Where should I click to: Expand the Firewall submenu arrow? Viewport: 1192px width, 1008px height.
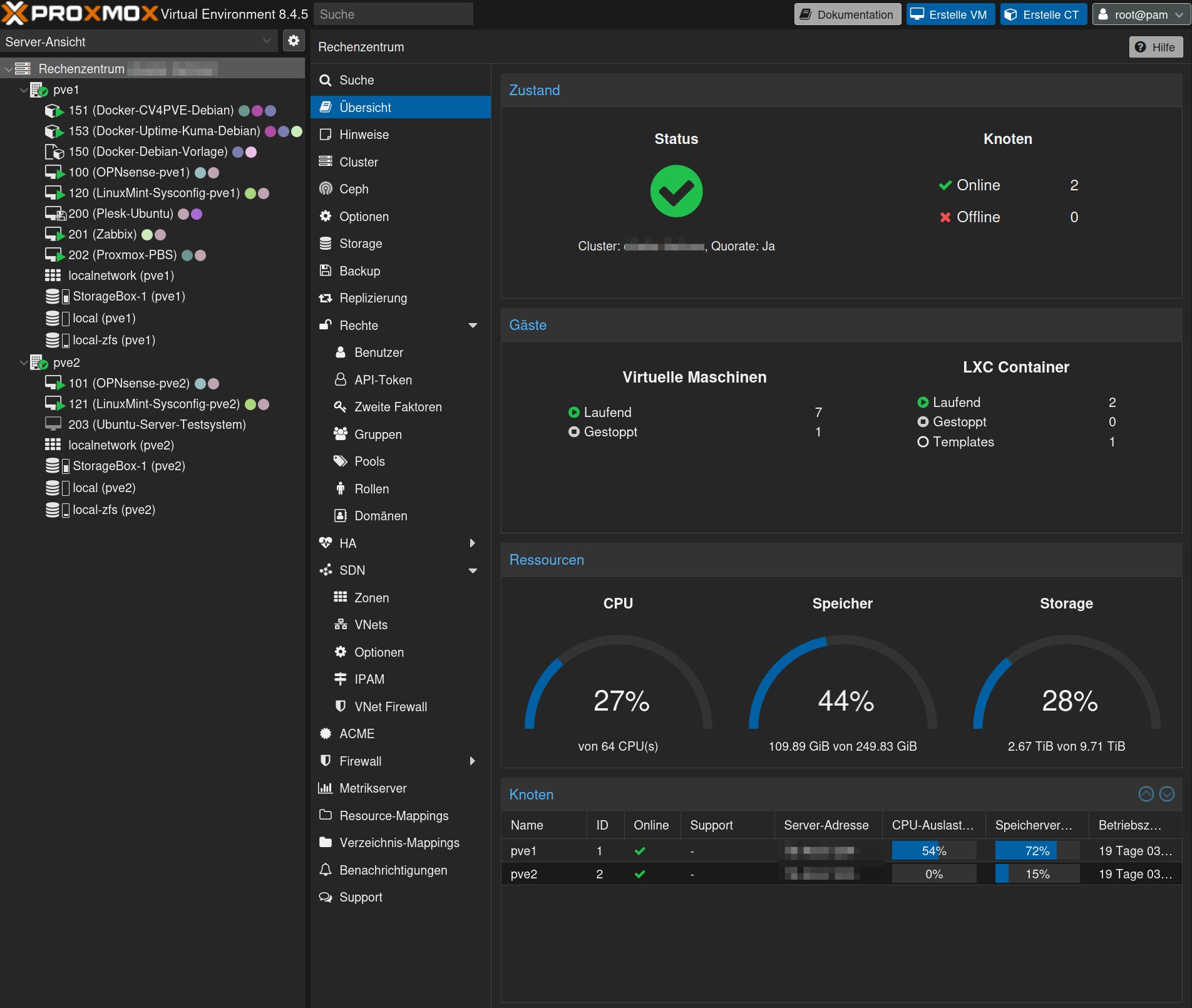click(x=473, y=761)
